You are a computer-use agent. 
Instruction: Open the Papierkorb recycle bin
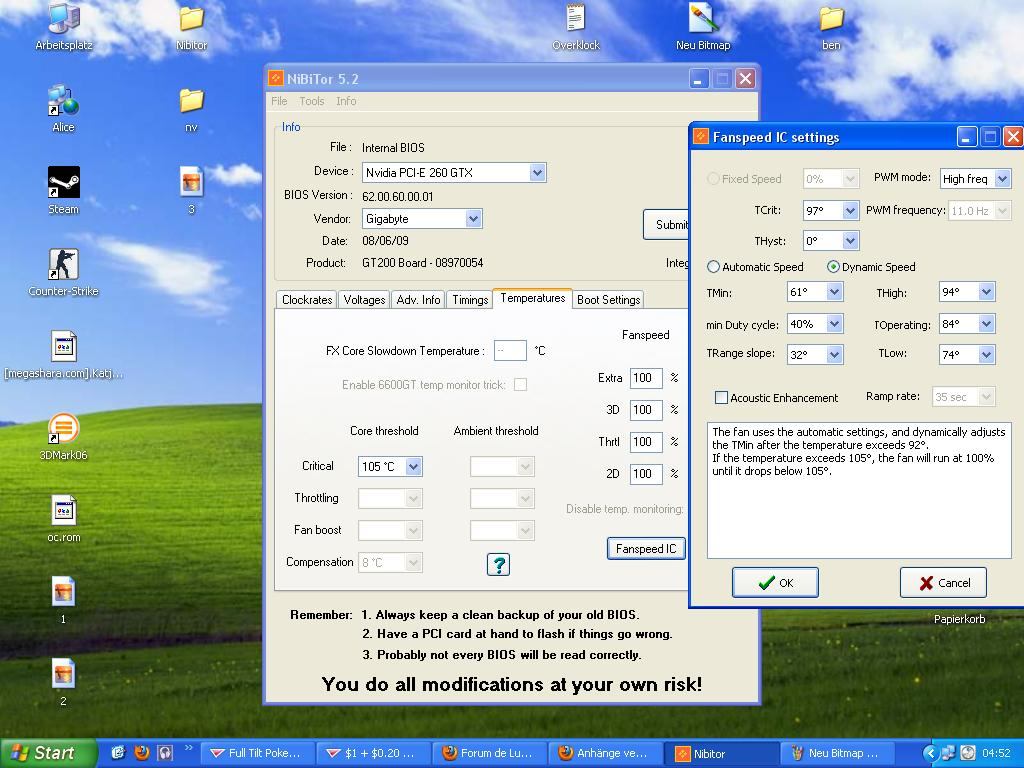pos(959,618)
